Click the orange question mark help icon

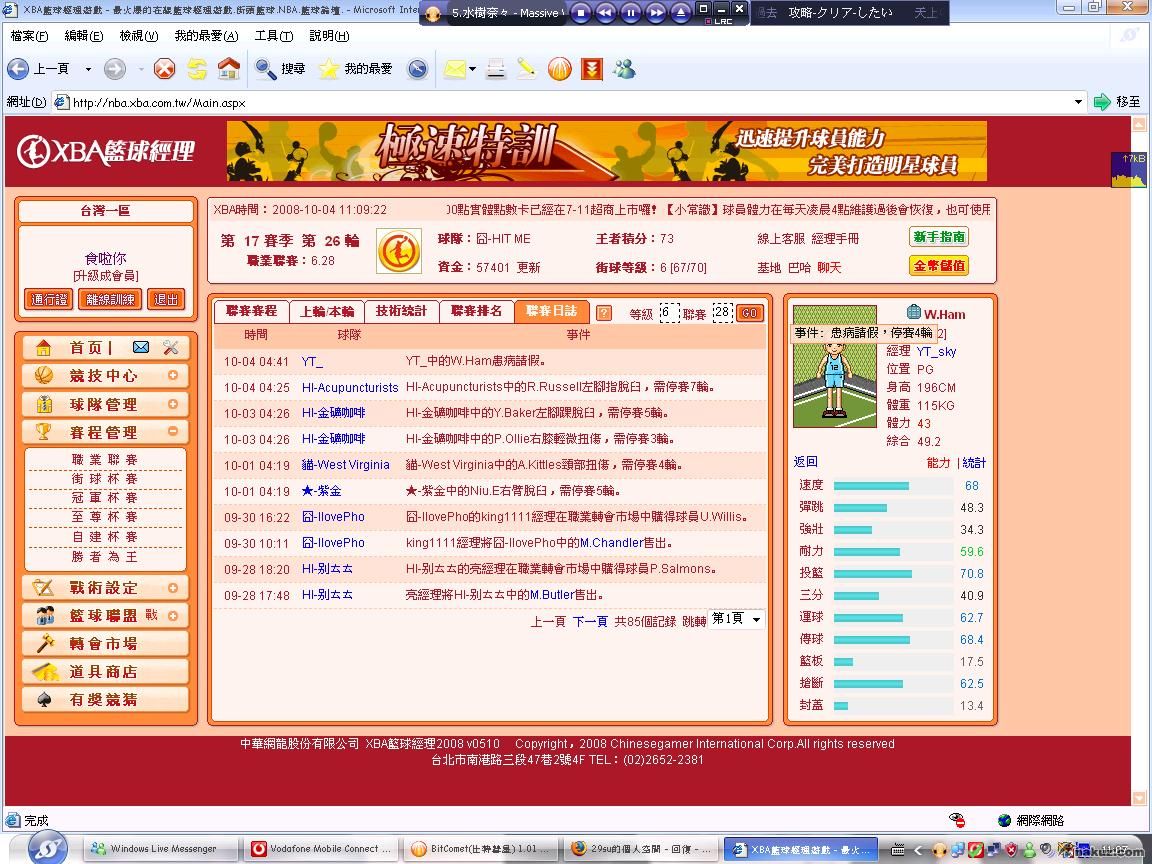click(x=603, y=313)
